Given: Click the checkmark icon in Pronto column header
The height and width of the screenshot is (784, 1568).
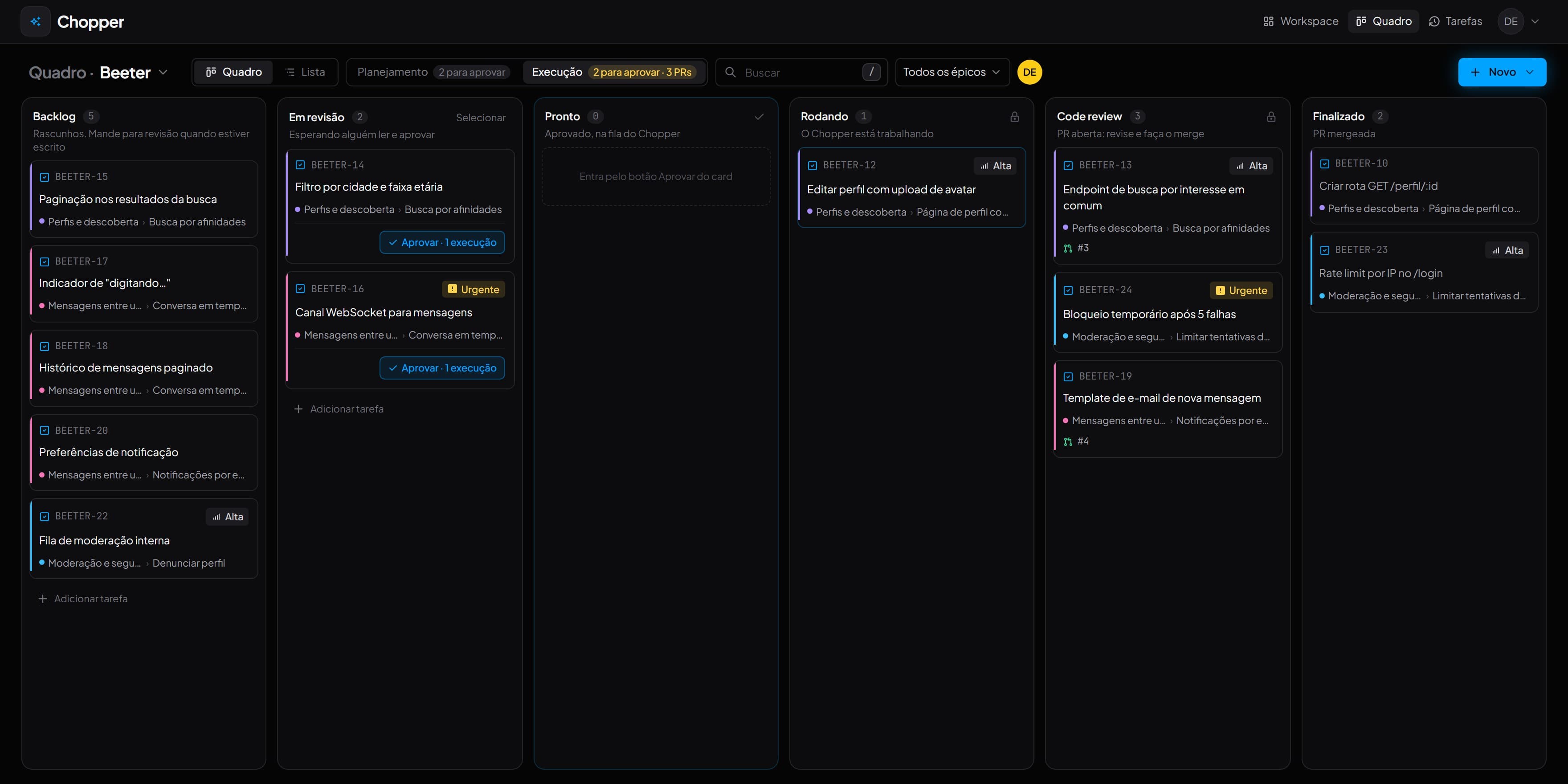Looking at the screenshot, I should pos(759,117).
